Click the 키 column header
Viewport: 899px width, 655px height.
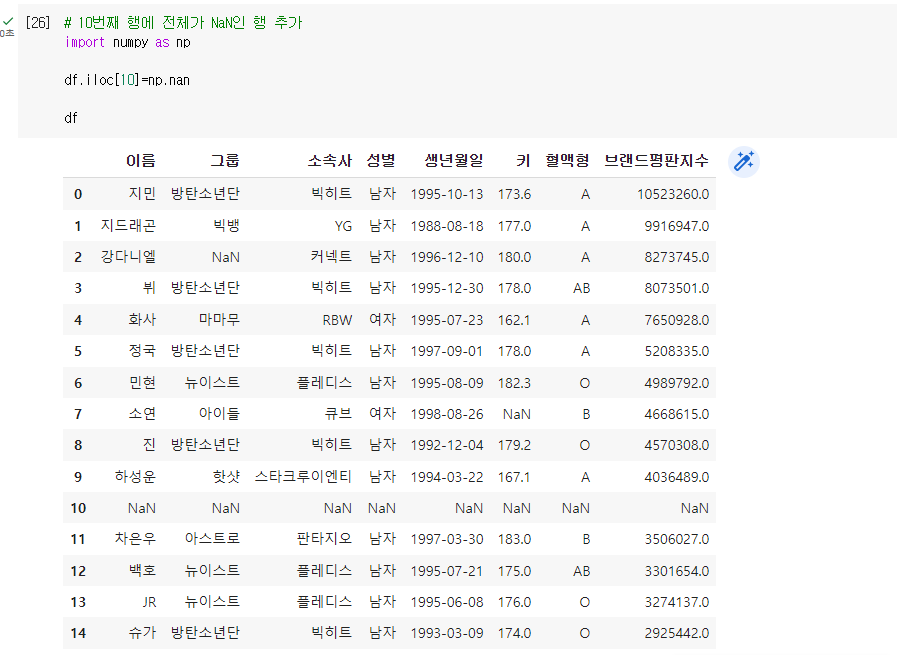tap(523, 161)
